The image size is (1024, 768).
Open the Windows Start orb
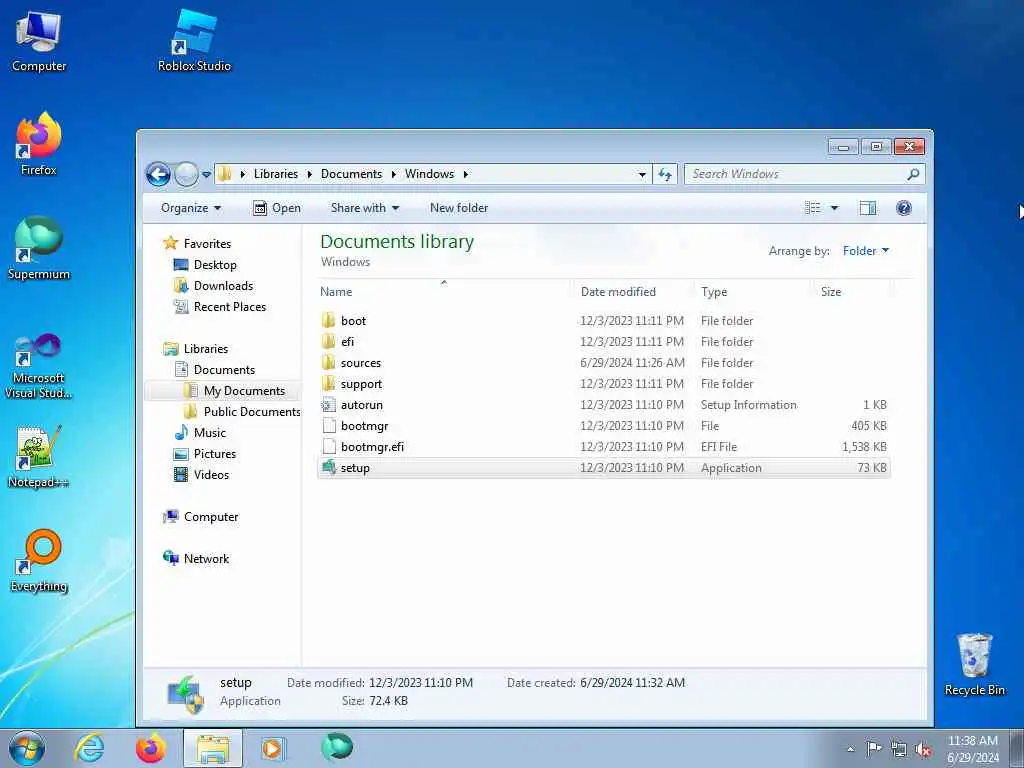coord(27,748)
